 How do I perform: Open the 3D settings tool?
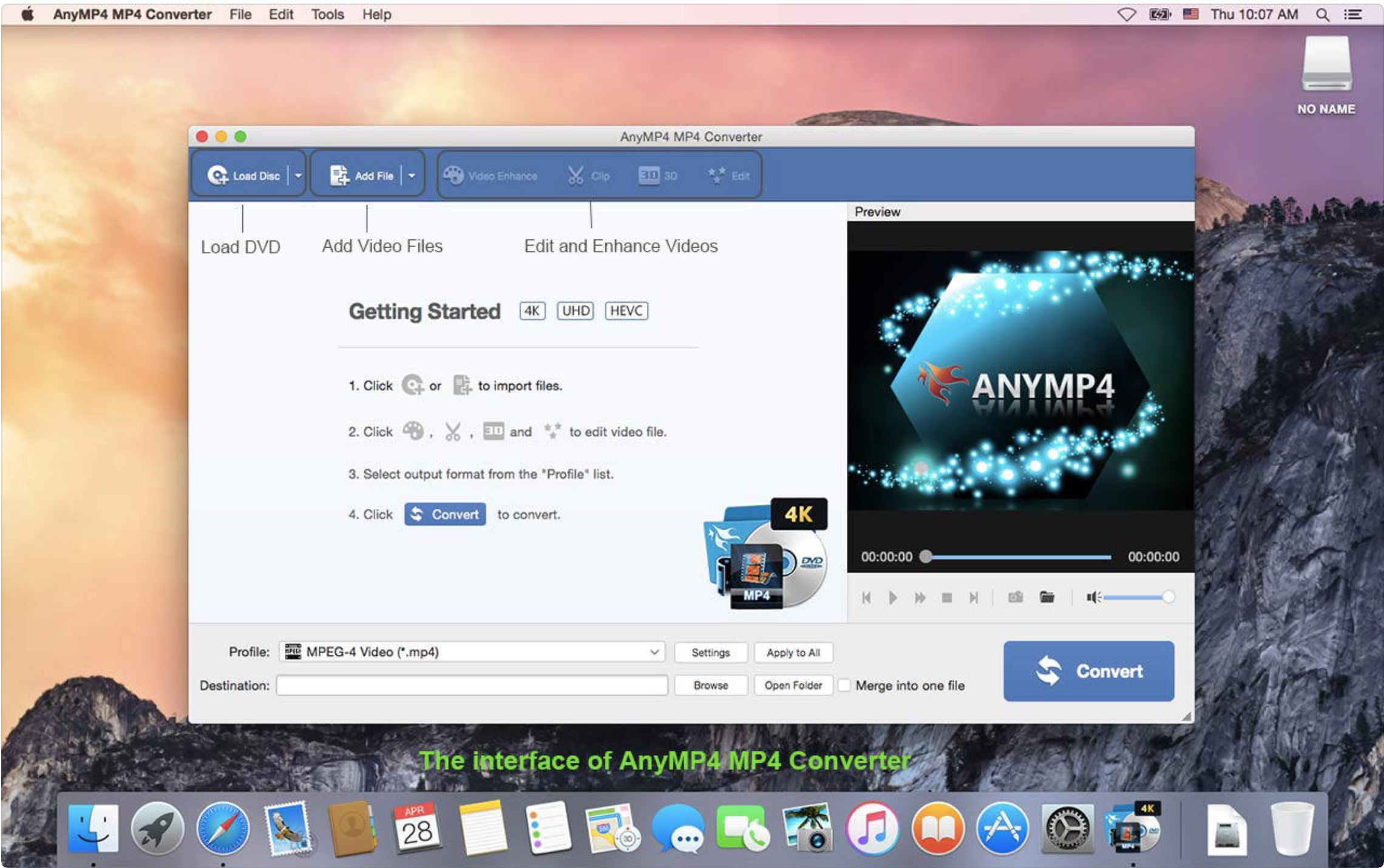[x=649, y=175]
